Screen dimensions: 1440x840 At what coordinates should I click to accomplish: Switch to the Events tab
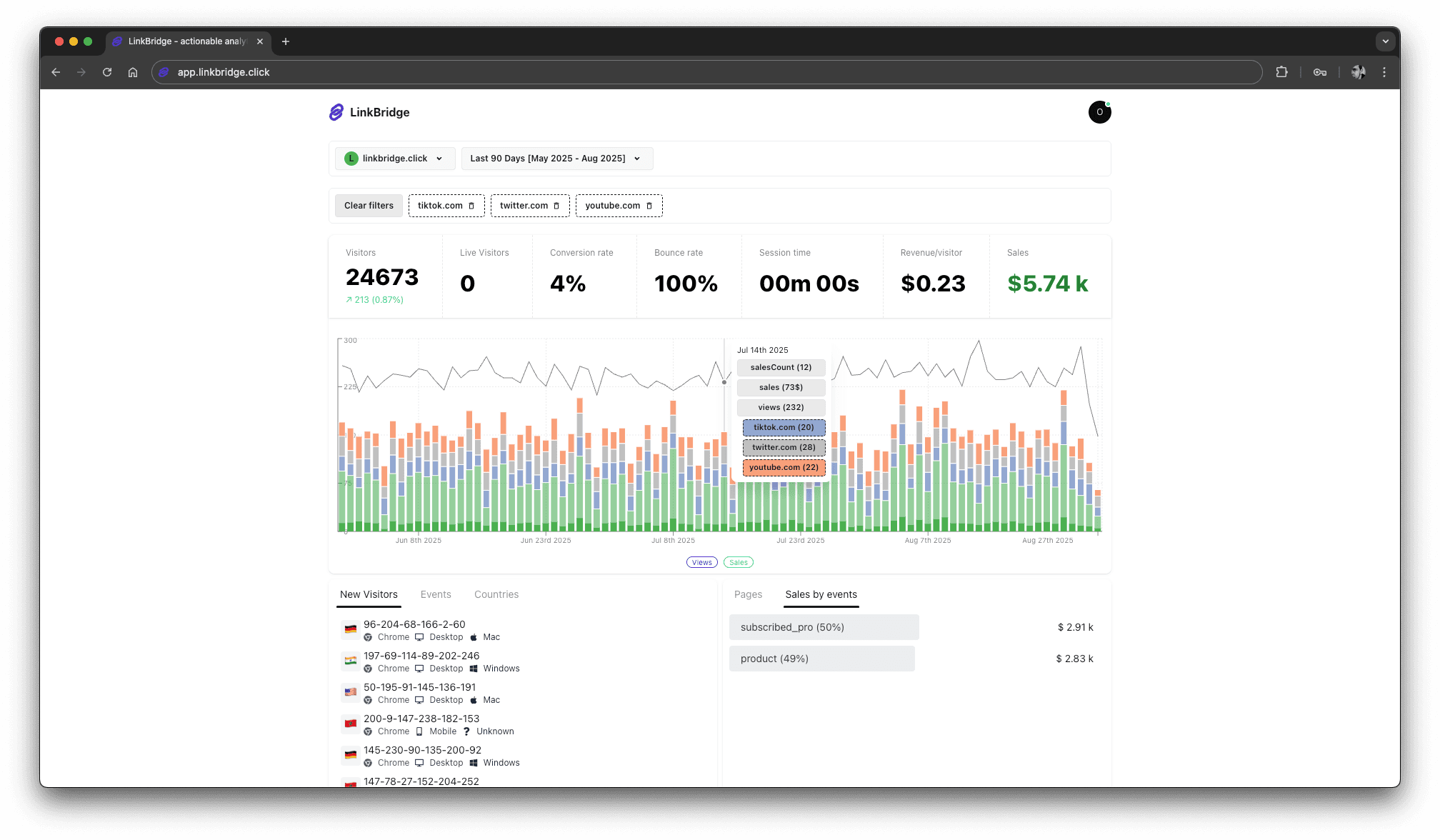436,594
